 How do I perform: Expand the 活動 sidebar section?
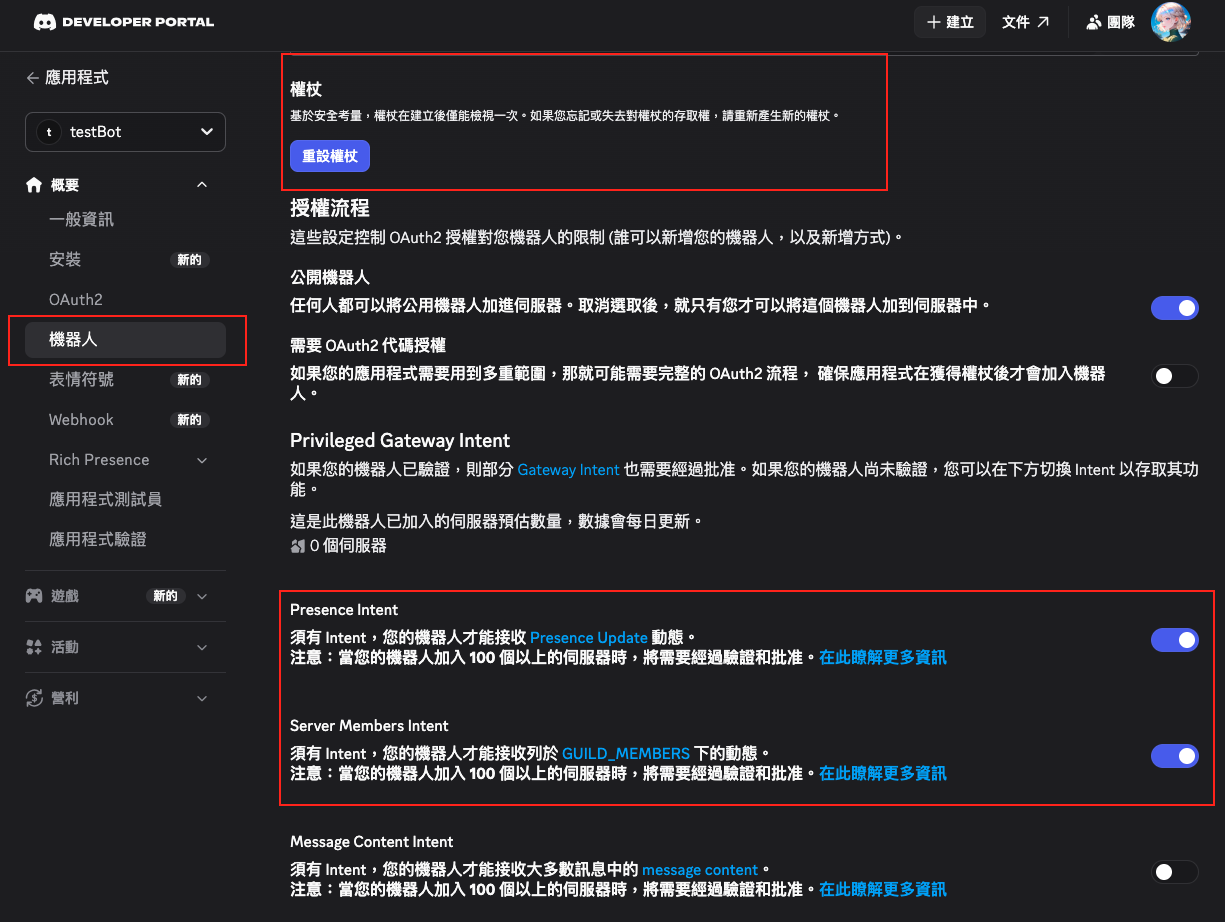(x=202, y=647)
